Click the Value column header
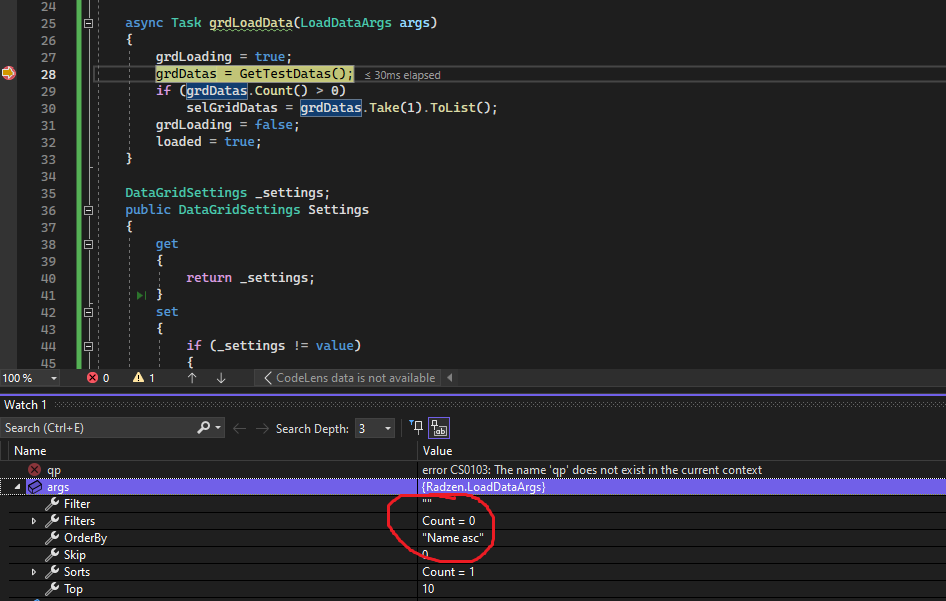This screenshot has width=946, height=601. tap(437, 451)
